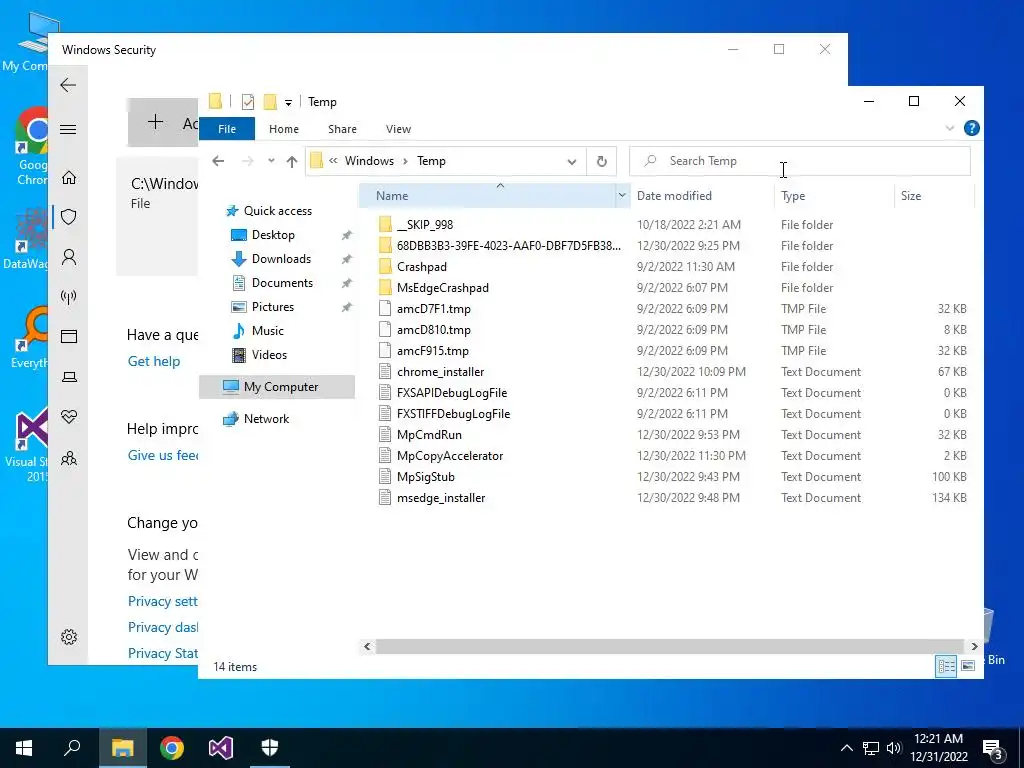Click the Get help link
The image size is (1024, 768).
click(153, 361)
